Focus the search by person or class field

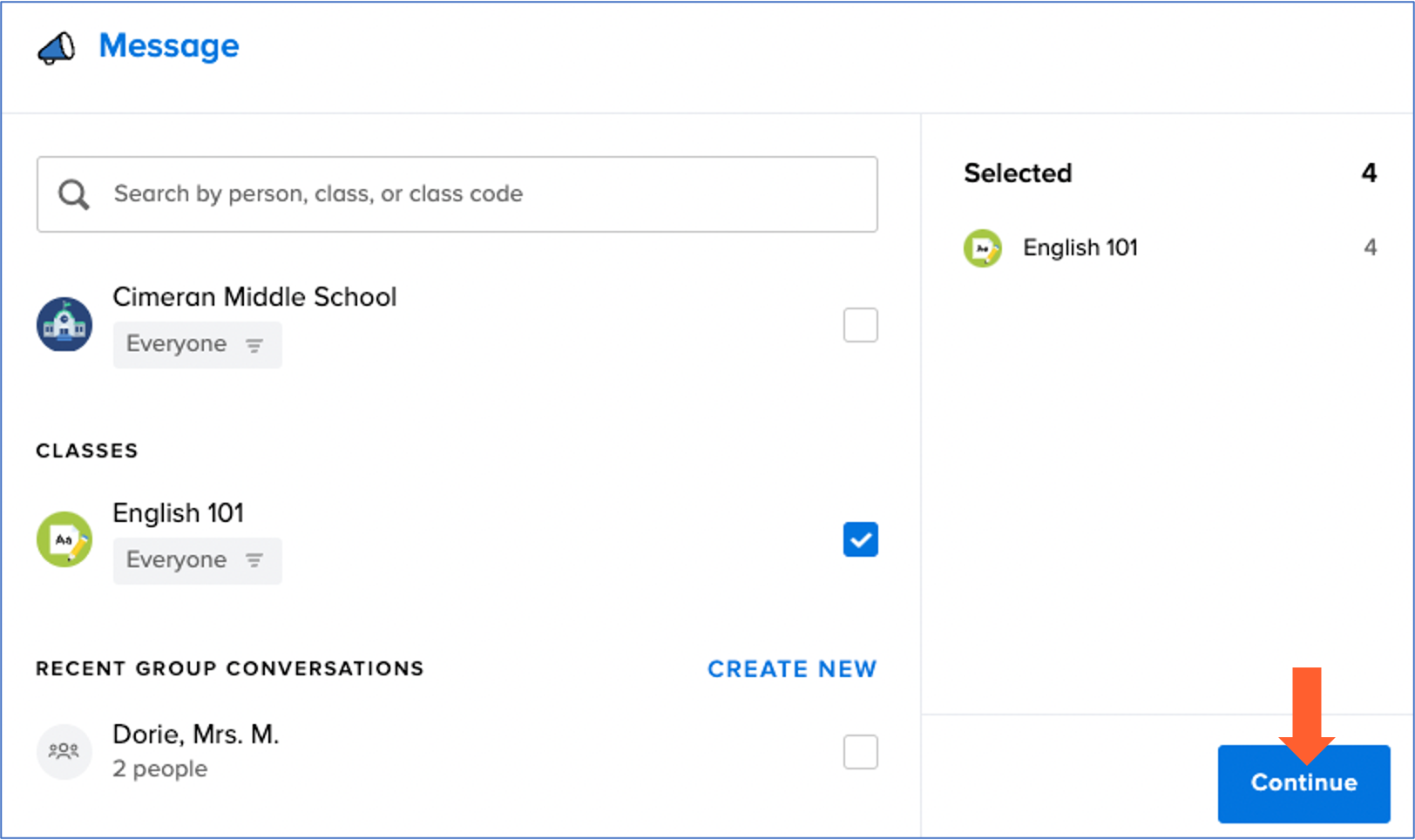488,194
